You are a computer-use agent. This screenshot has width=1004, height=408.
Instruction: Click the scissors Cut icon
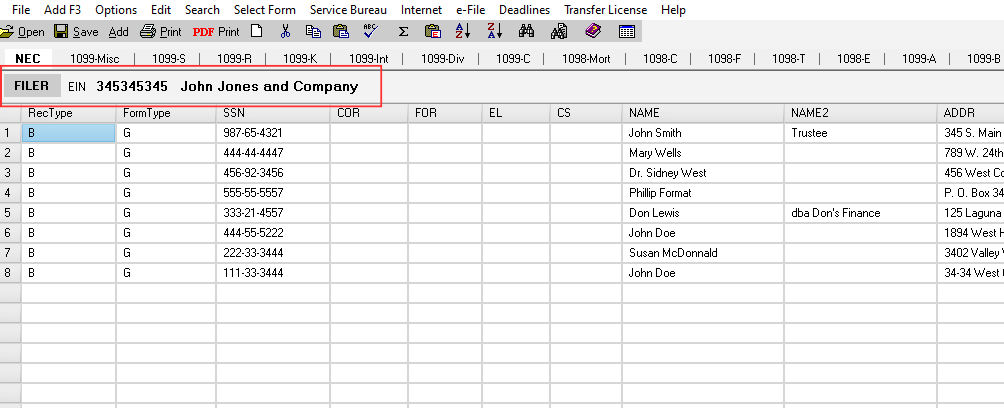pos(285,32)
